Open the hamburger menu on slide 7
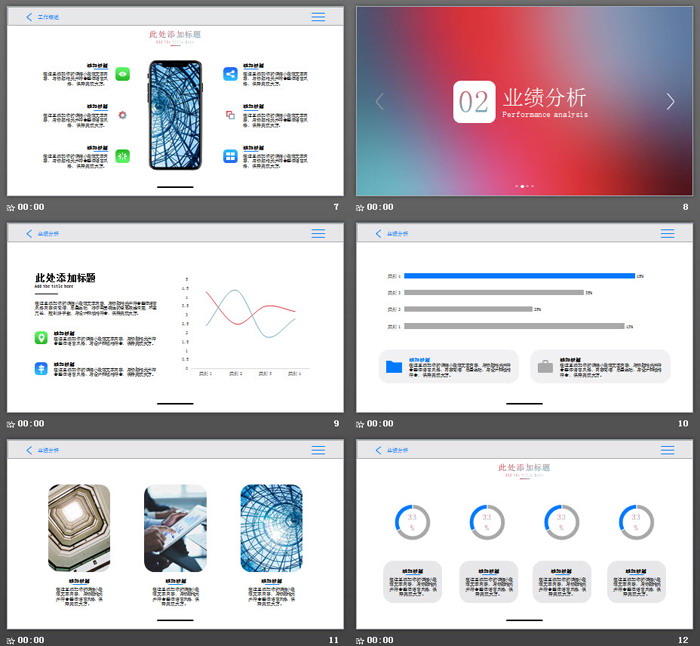 click(318, 17)
